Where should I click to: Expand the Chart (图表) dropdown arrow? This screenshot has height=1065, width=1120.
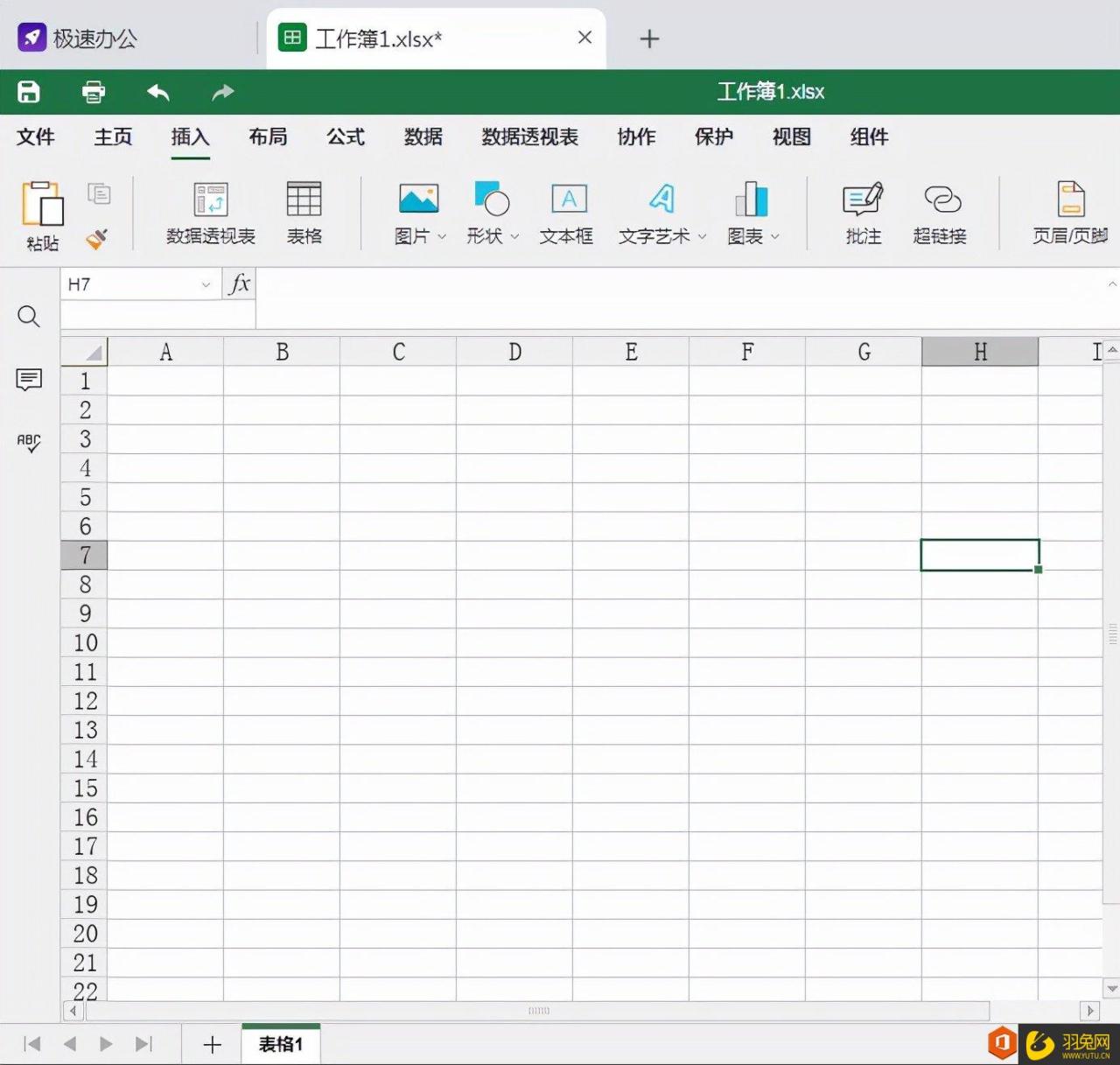[x=775, y=236]
